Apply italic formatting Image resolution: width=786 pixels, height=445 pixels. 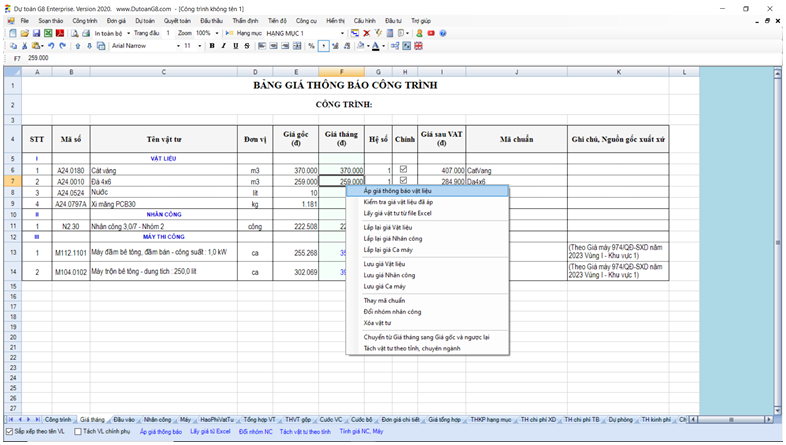click(224, 46)
